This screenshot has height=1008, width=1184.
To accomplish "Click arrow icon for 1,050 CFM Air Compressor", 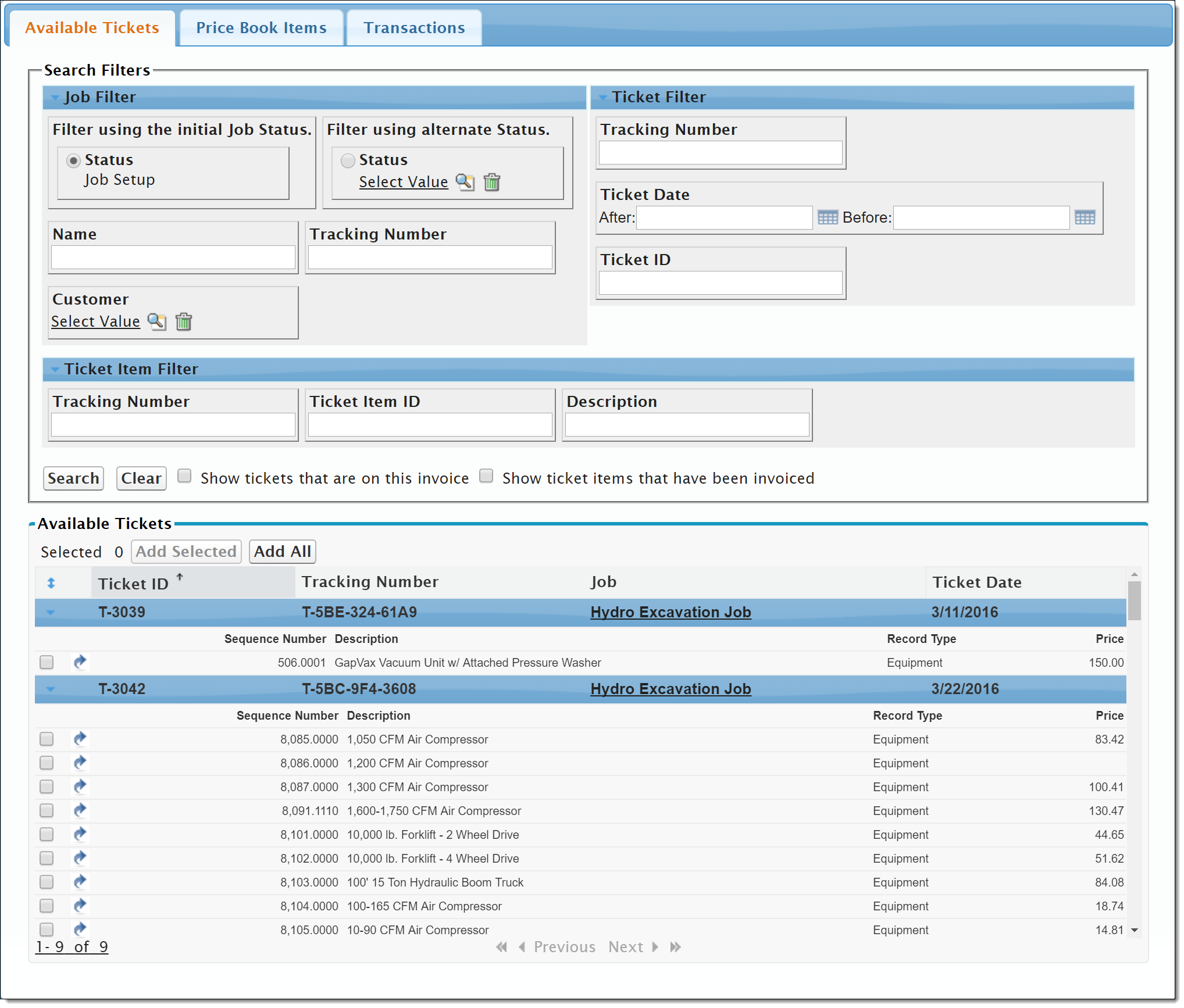I will coord(80,738).
